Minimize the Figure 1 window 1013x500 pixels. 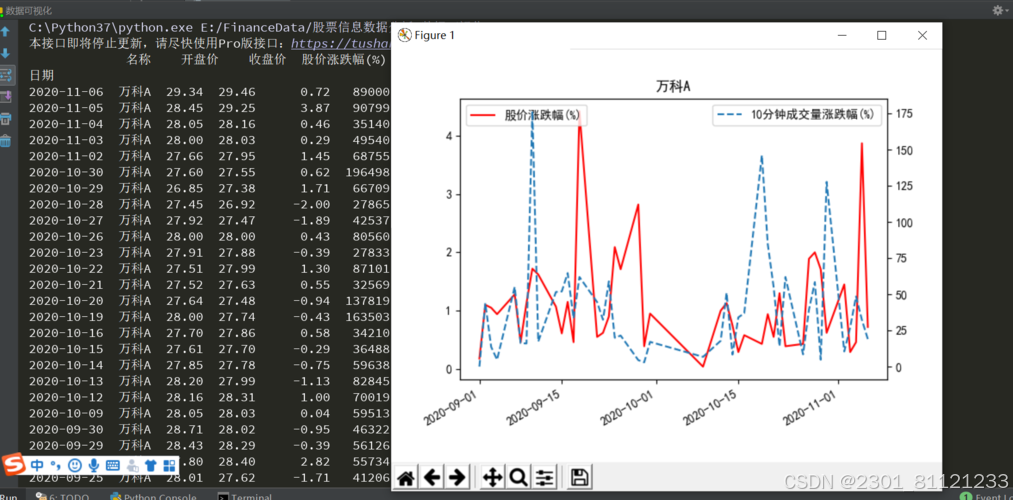pyautogui.click(x=841, y=36)
